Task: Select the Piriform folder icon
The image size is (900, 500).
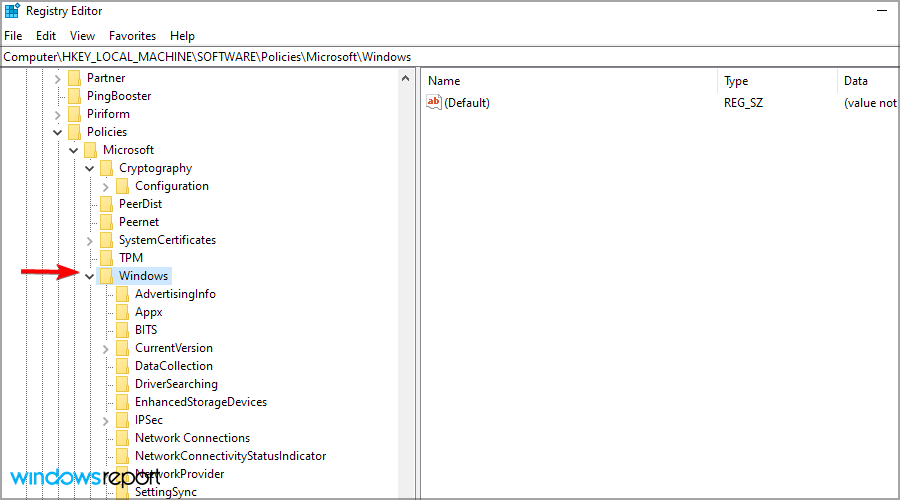Action: click(75, 114)
